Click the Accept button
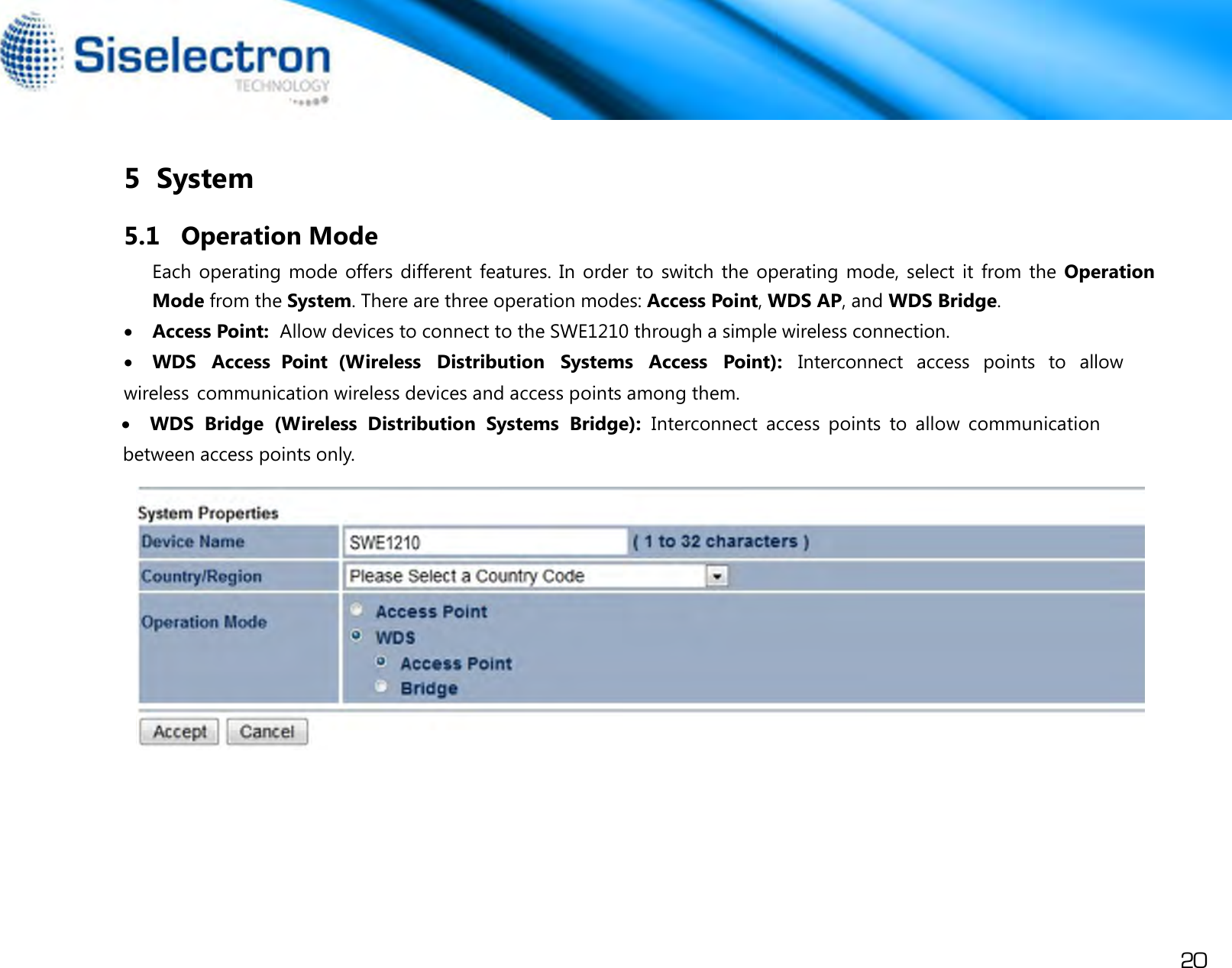Viewport: 1232px width, 968px height. [179, 731]
